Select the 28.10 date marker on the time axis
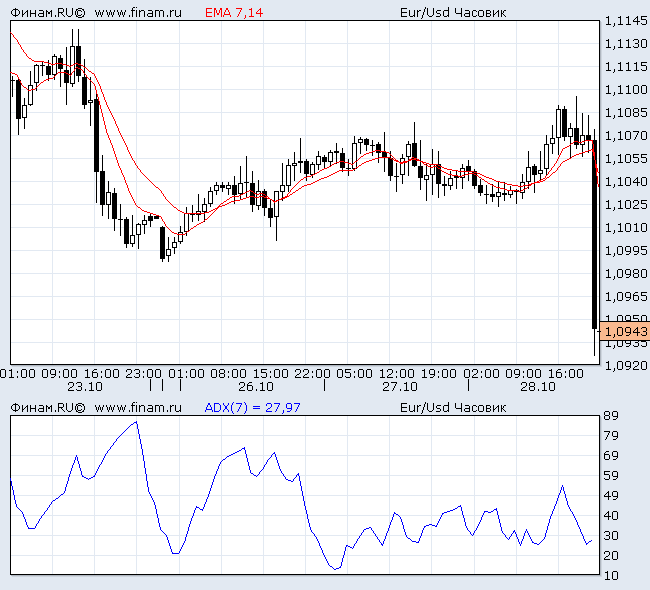 click(x=537, y=386)
